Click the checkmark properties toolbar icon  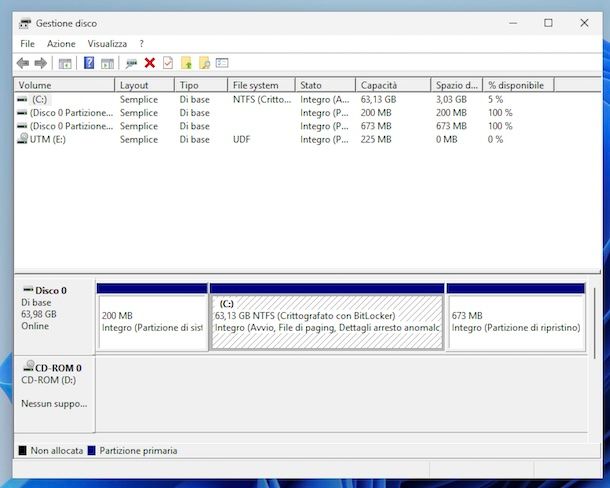tap(168, 63)
